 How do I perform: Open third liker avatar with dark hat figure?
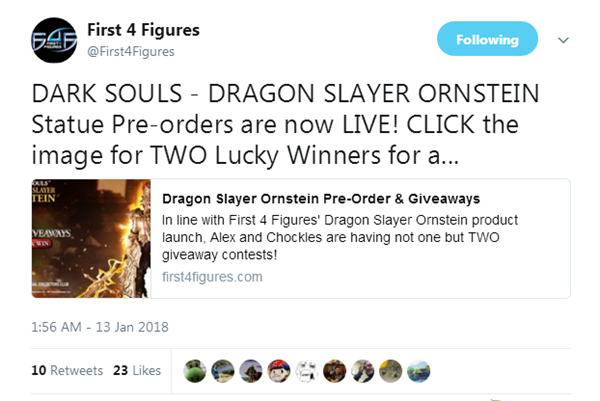point(251,371)
